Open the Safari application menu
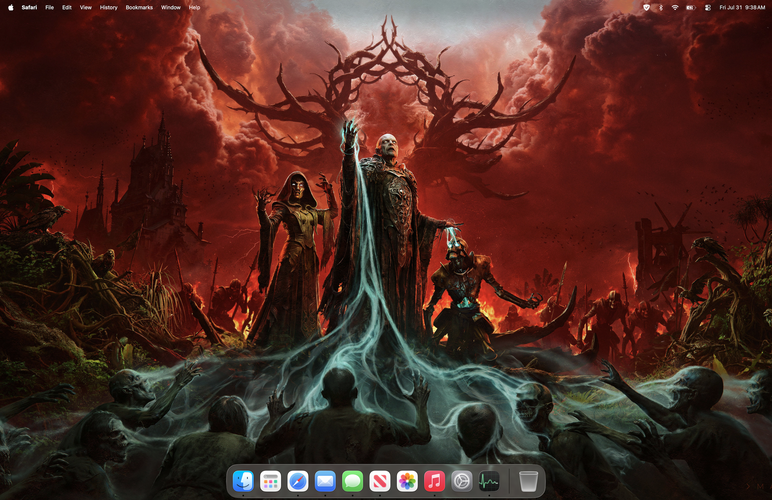Image resolution: width=772 pixels, height=500 pixels. (x=29, y=7)
